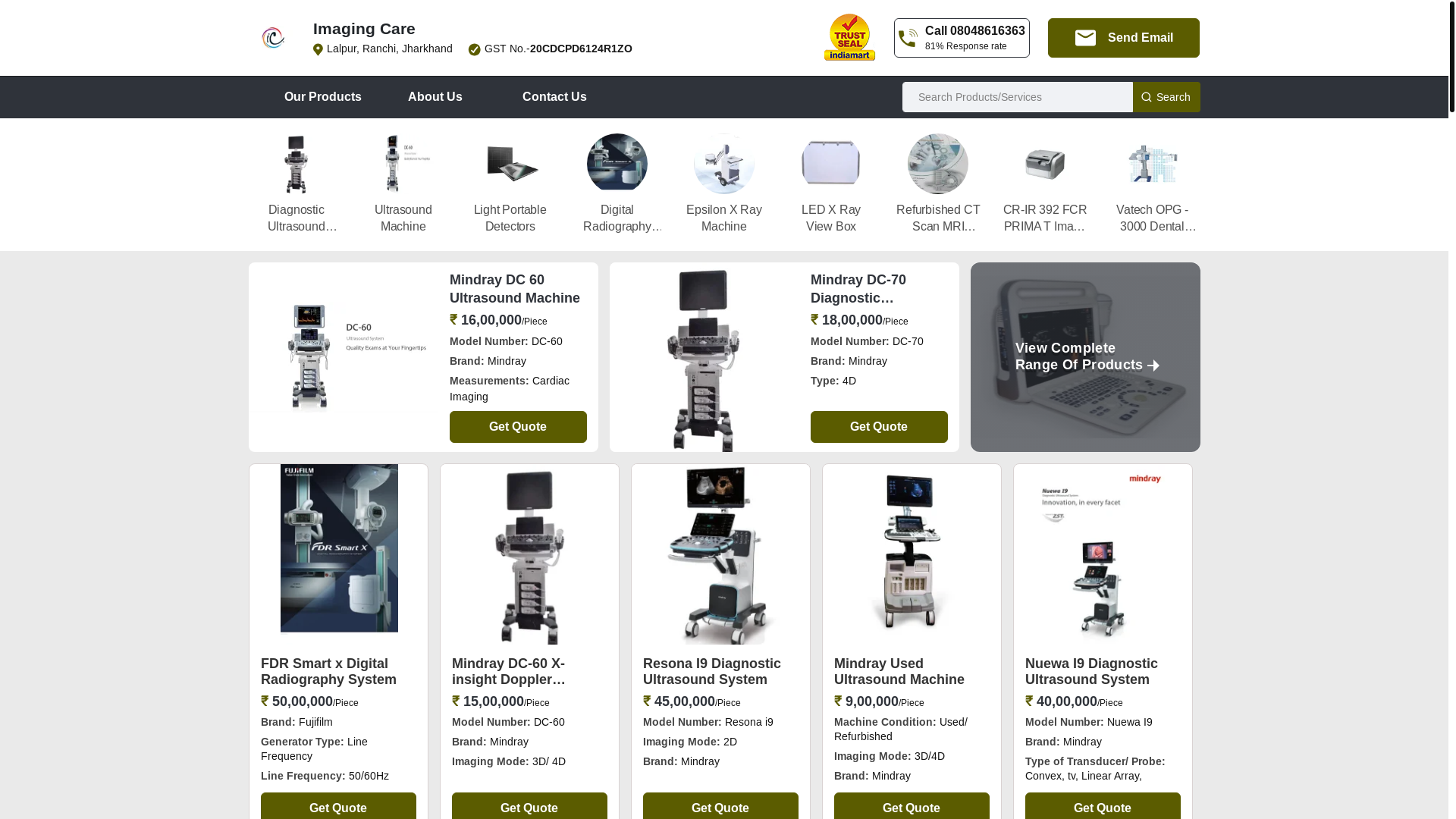
Task: Click Mindray DC 60 product image
Action: (344, 356)
